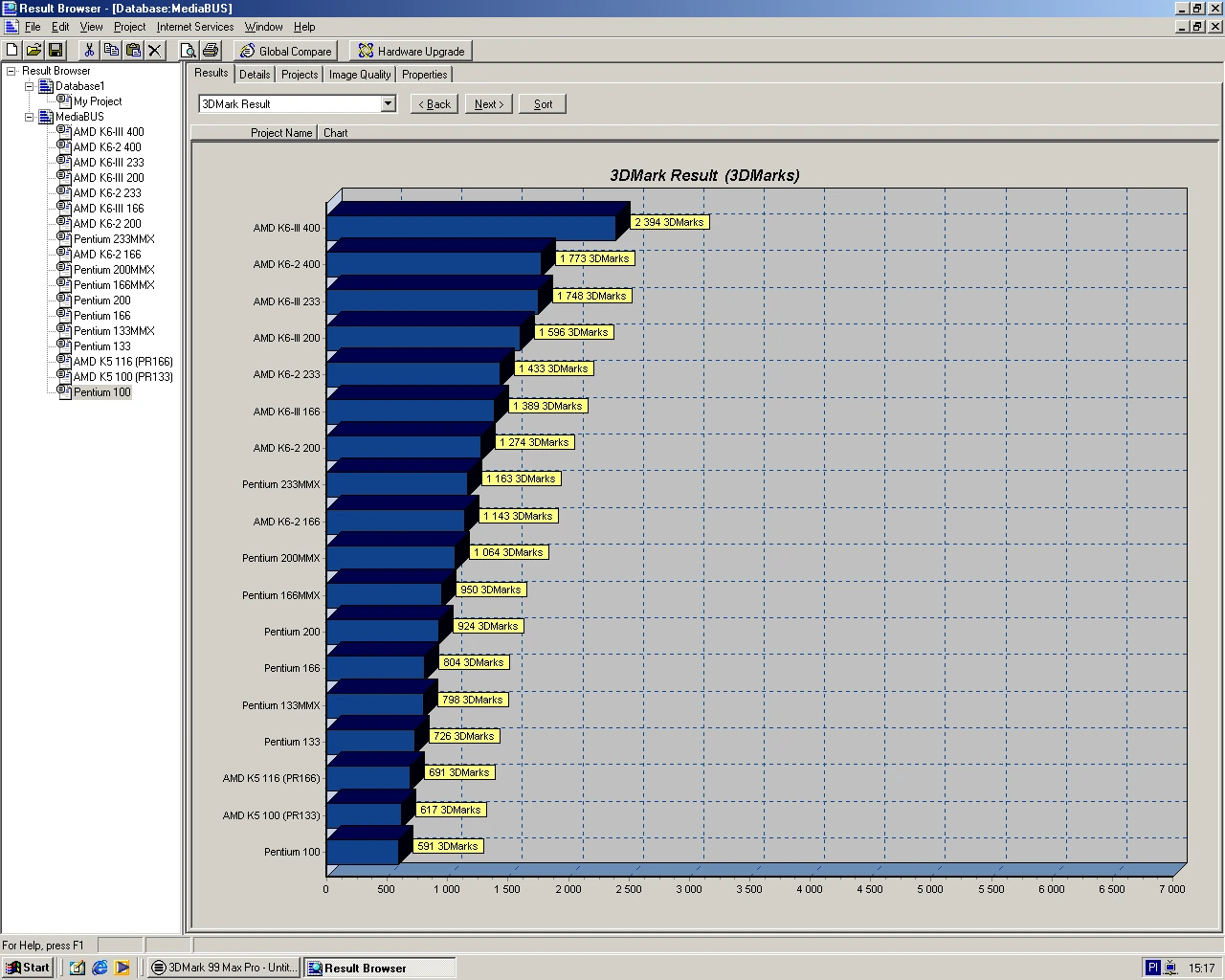This screenshot has width=1225, height=980.
Task: Open the 3DMark Result dropdown list
Action: [x=388, y=103]
